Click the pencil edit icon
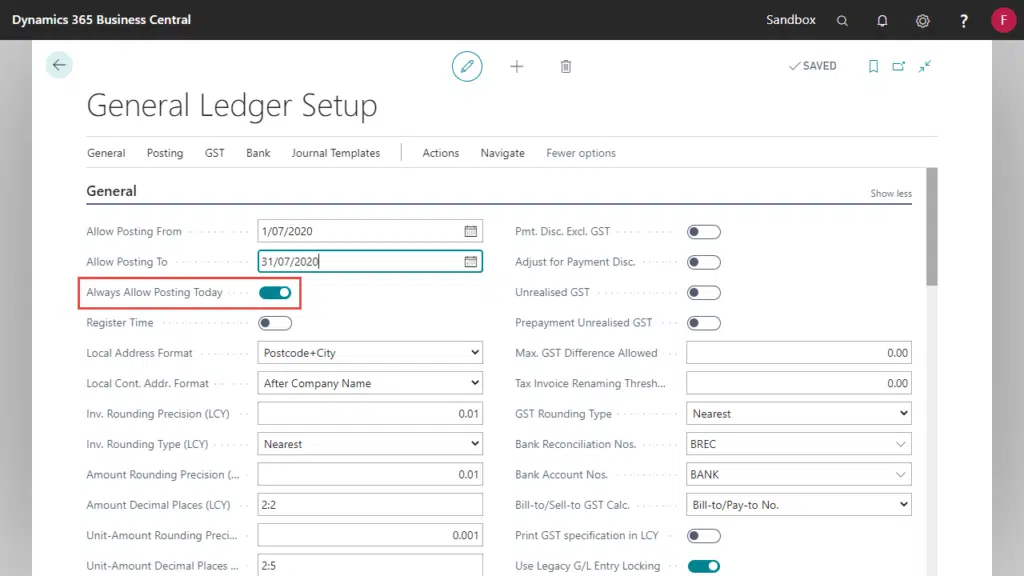Screen dimensions: 1024x576 click(467, 66)
